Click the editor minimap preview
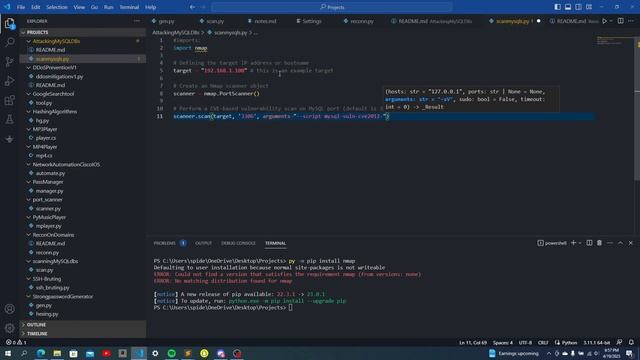Viewport: 640px width, 360px height. (x=614, y=41)
